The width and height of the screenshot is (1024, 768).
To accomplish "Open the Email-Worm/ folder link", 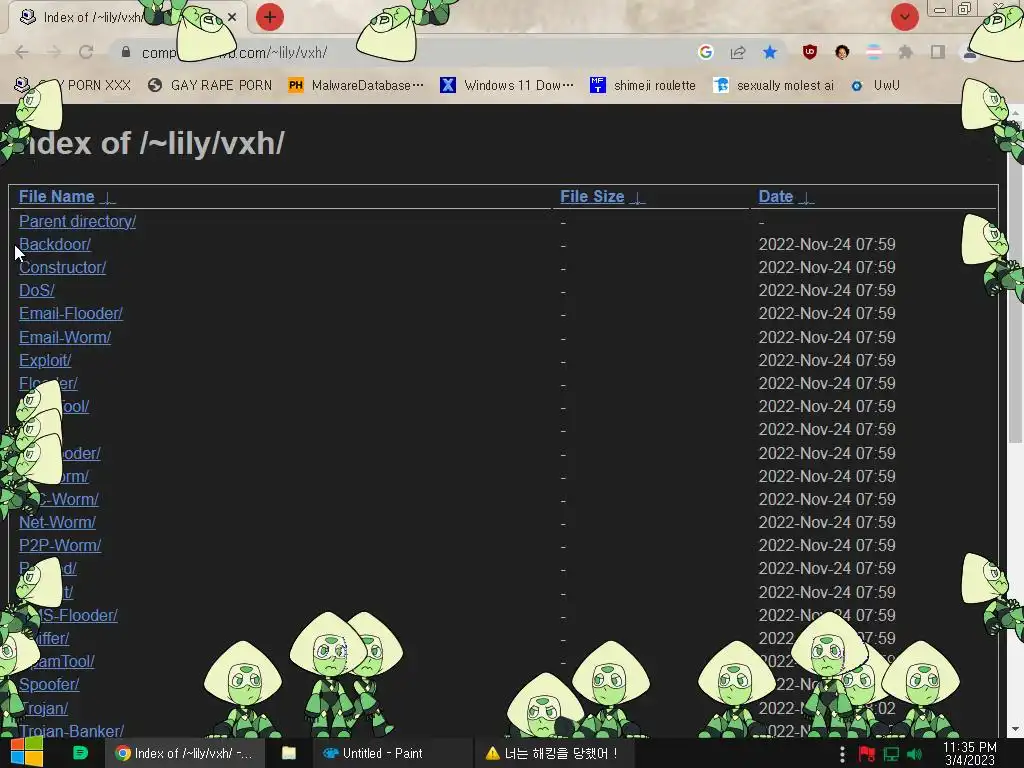I will [65, 337].
